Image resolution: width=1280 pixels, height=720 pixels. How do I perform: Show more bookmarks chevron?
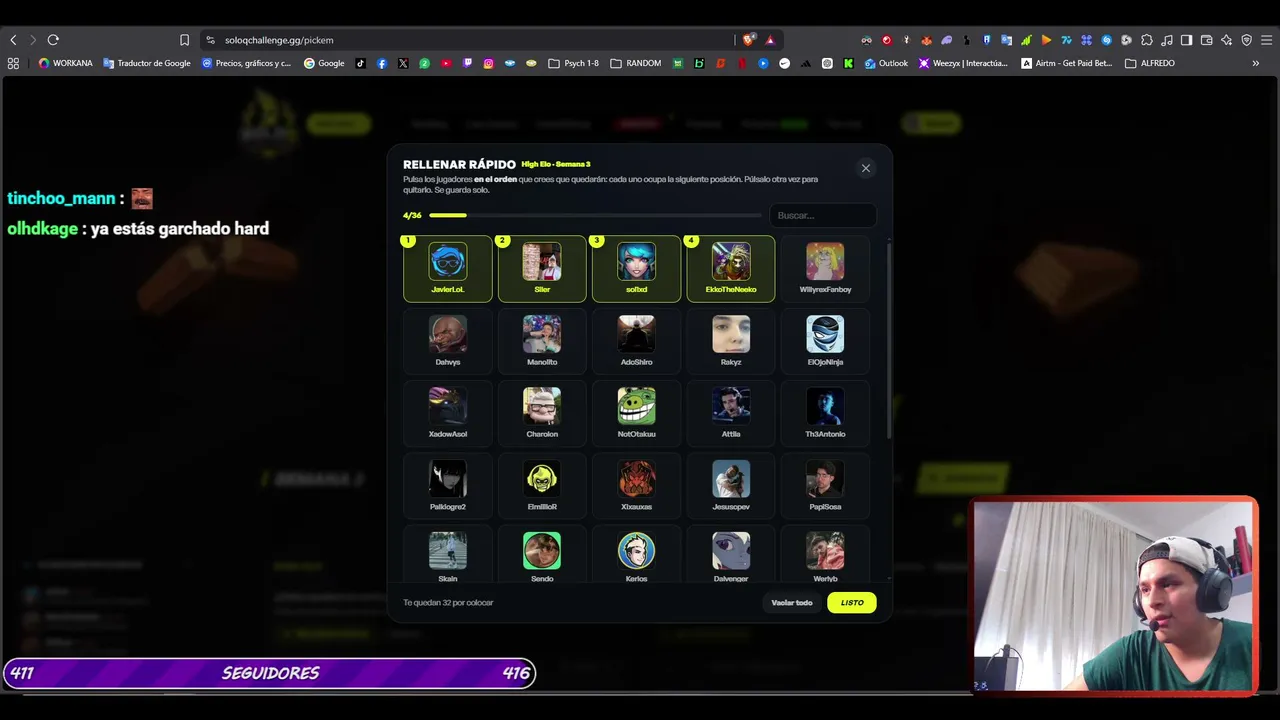coord(1255,63)
